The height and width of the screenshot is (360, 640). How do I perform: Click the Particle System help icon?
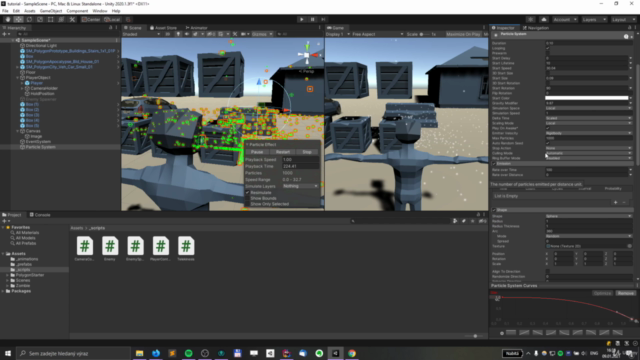626,36
